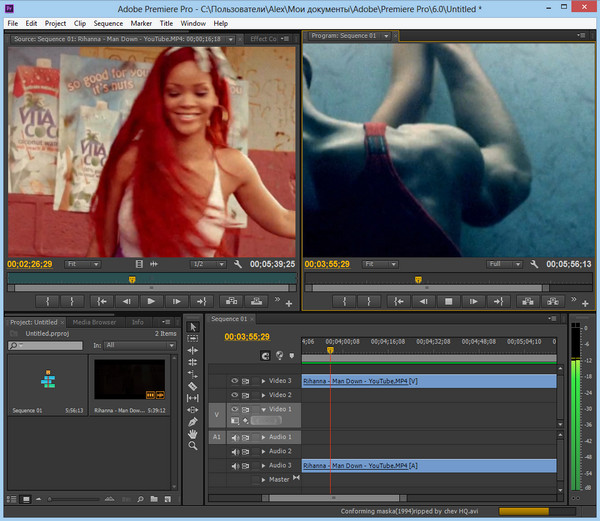Select the Zoom tool magnifier
The height and width of the screenshot is (521, 600).
(x=194, y=446)
